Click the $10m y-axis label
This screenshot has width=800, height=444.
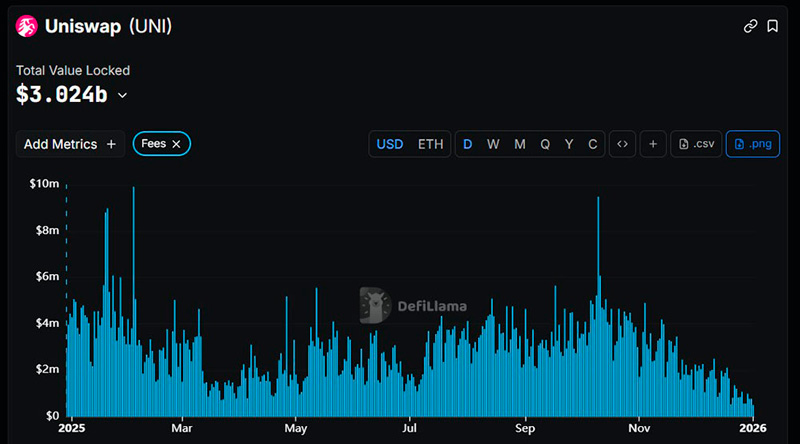(x=44, y=184)
